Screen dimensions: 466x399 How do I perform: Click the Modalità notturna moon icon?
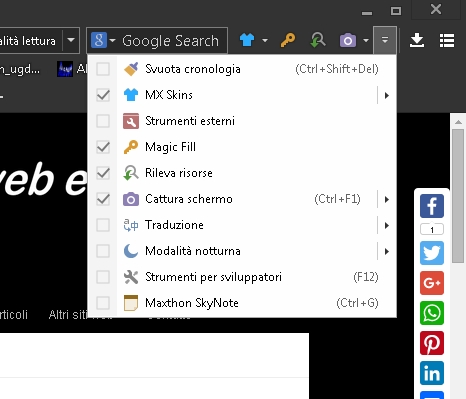coord(131,251)
